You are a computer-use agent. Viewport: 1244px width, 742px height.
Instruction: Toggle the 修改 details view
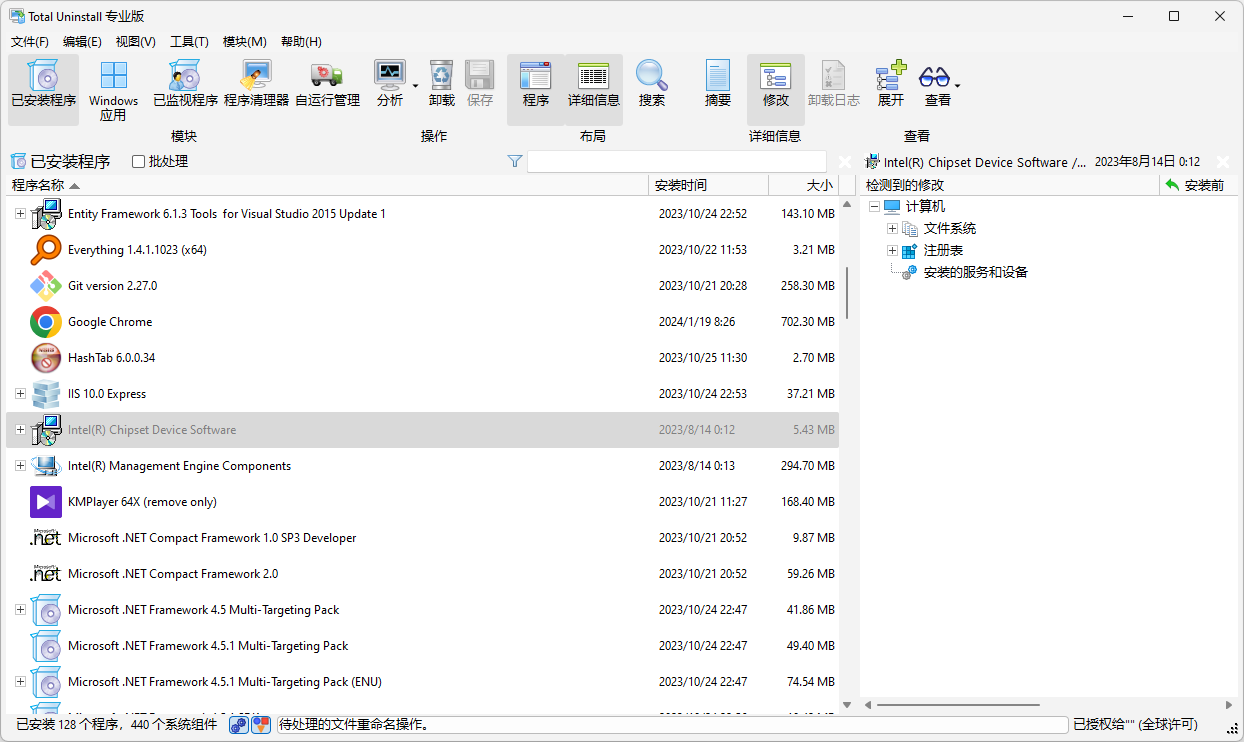click(776, 89)
